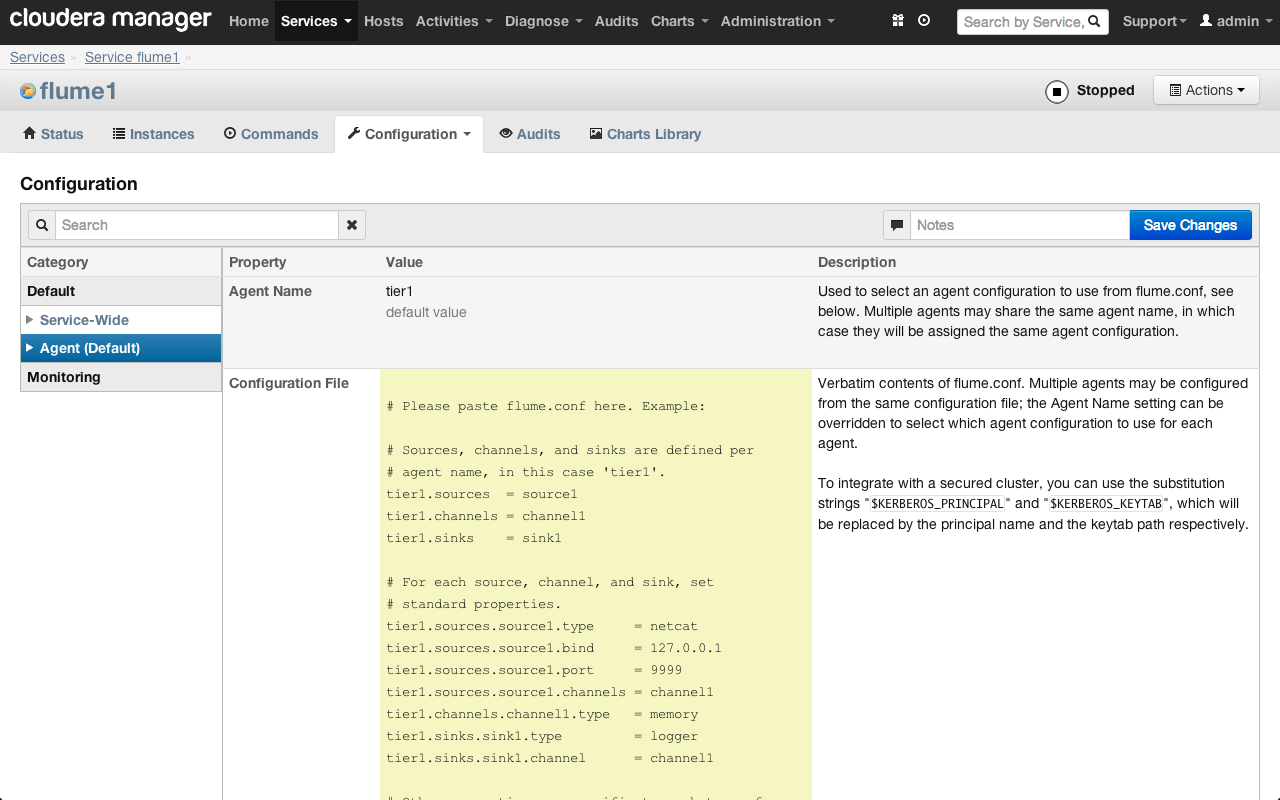Open the Diagnose dropdown menu

pos(544,21)
